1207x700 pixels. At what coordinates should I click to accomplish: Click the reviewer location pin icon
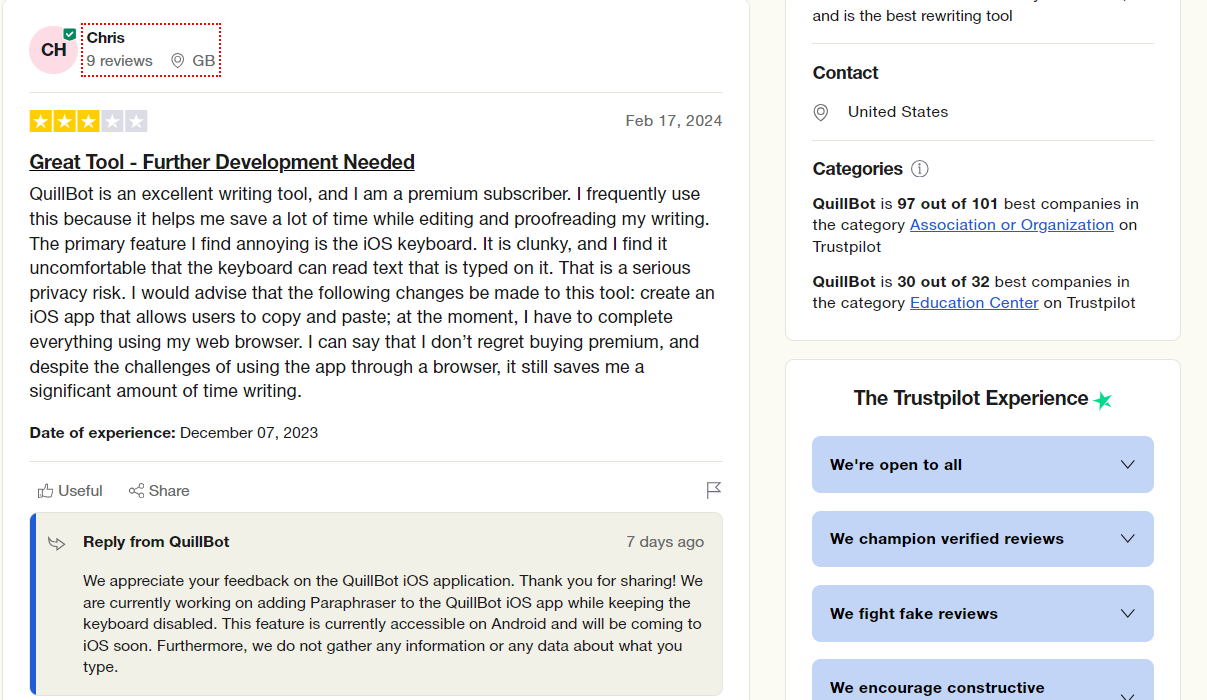pos(178,61)
